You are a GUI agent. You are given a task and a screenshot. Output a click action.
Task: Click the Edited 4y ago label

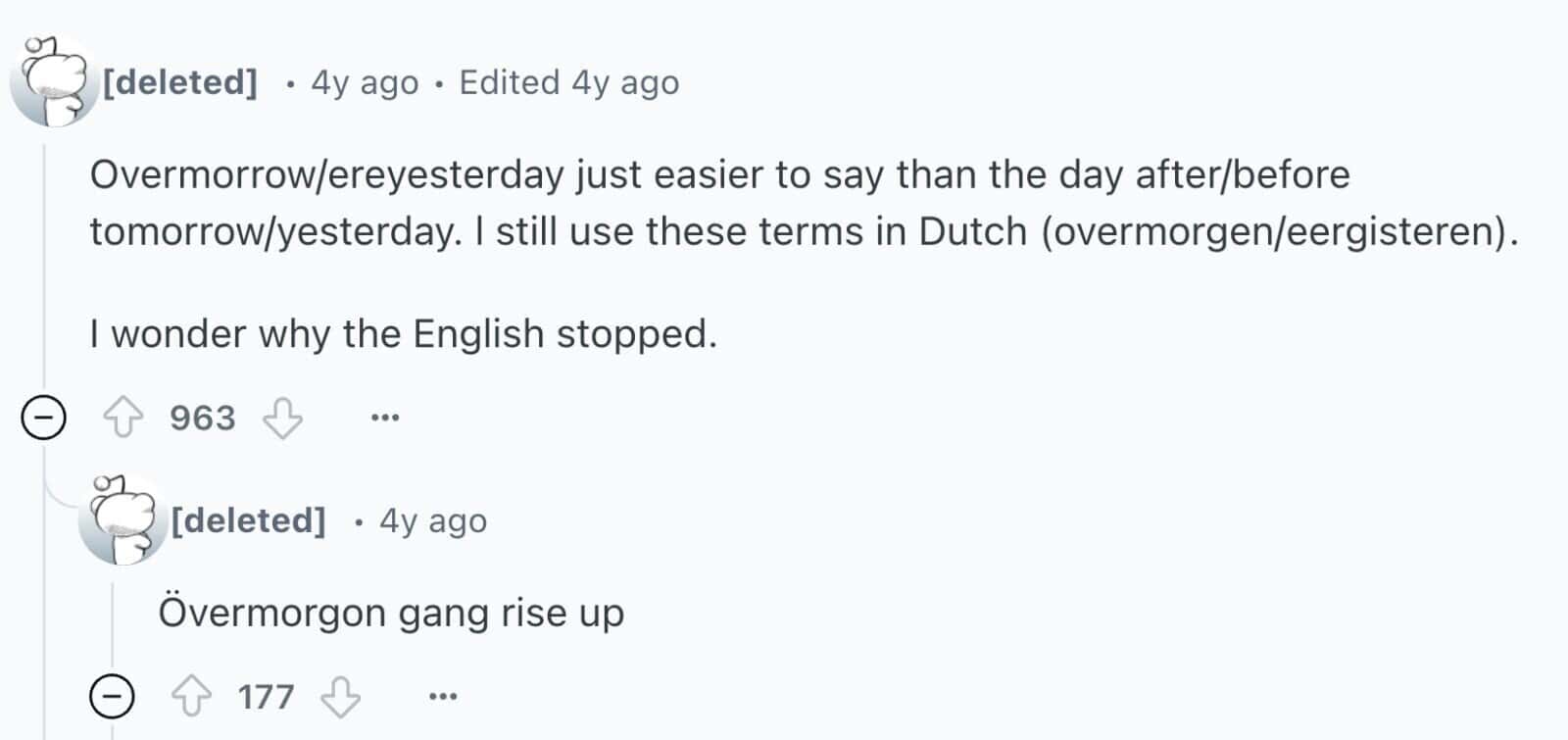[568, 83]
